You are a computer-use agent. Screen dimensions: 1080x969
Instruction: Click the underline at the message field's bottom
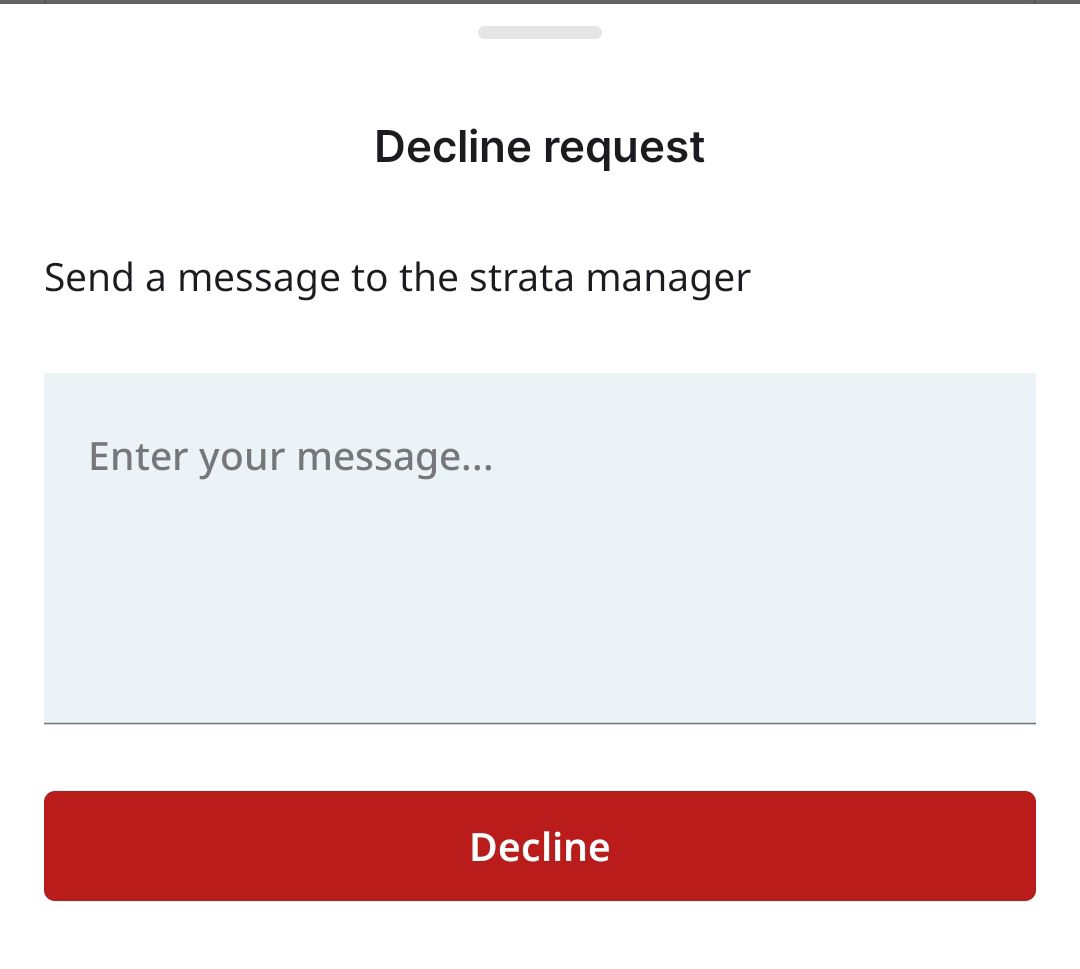click(540, 721)
